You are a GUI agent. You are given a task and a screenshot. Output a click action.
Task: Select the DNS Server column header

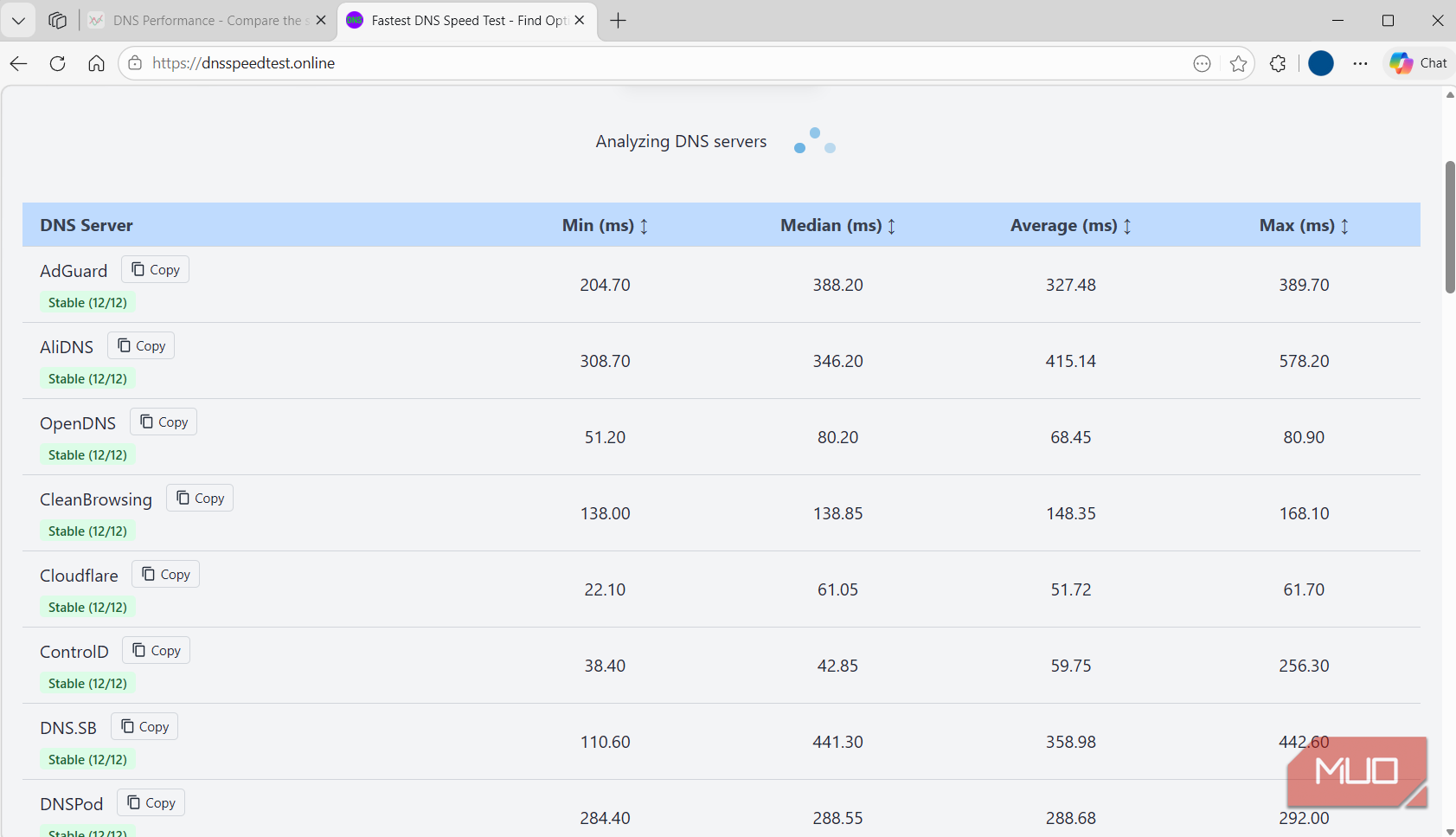point(87,225)
